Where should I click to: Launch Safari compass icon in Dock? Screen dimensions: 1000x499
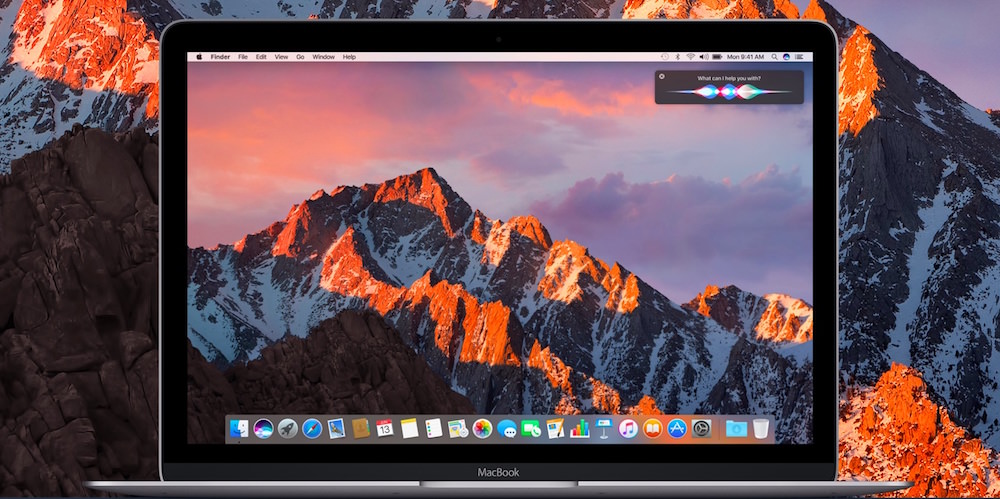click(x=312, y=428)
